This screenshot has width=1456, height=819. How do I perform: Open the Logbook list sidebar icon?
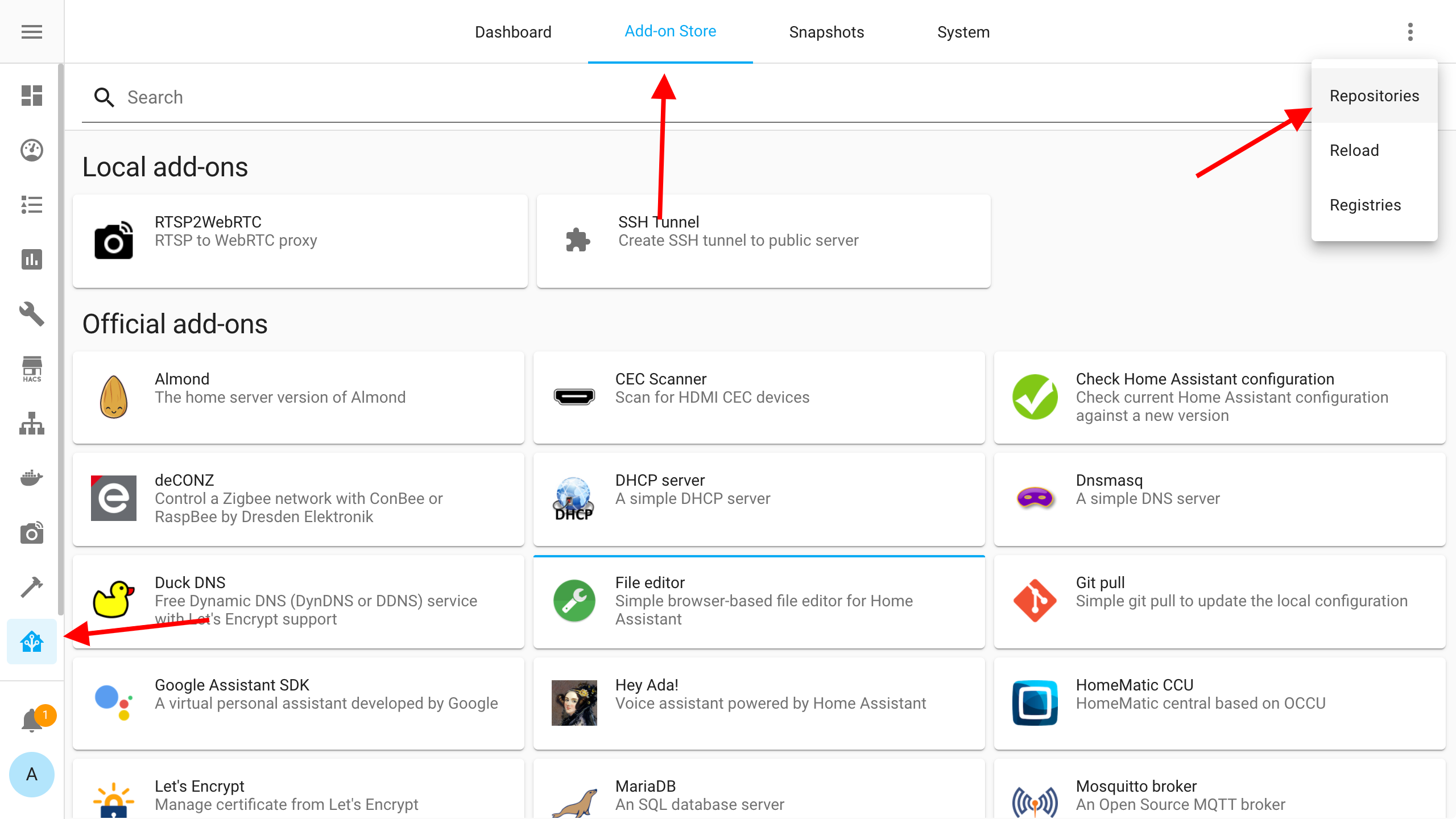pos(32,205)
